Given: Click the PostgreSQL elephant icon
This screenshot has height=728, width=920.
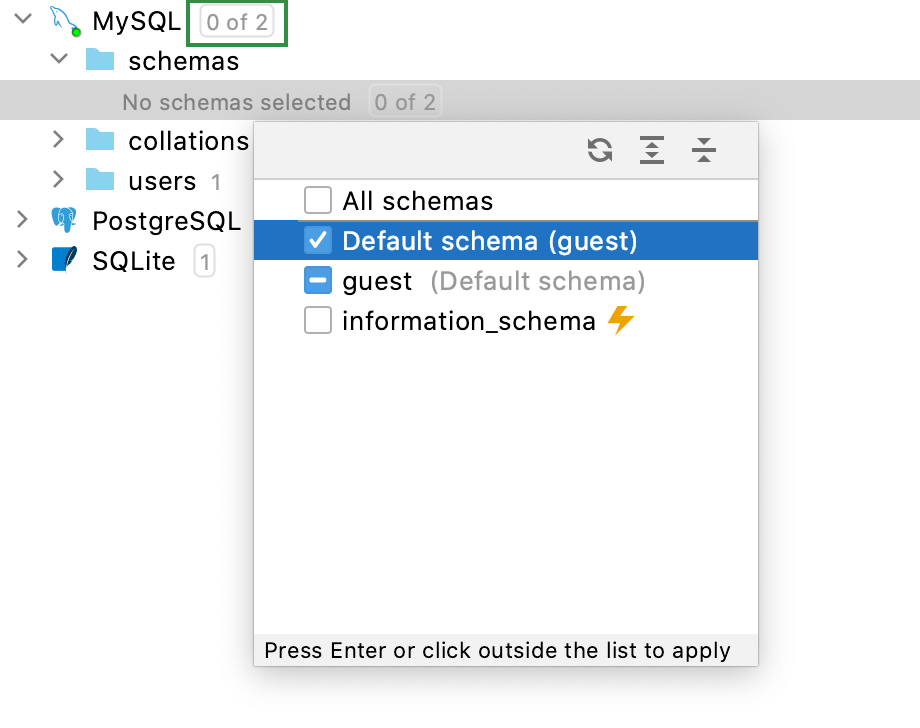Looking at the screenshot, I should pos(65,221).
